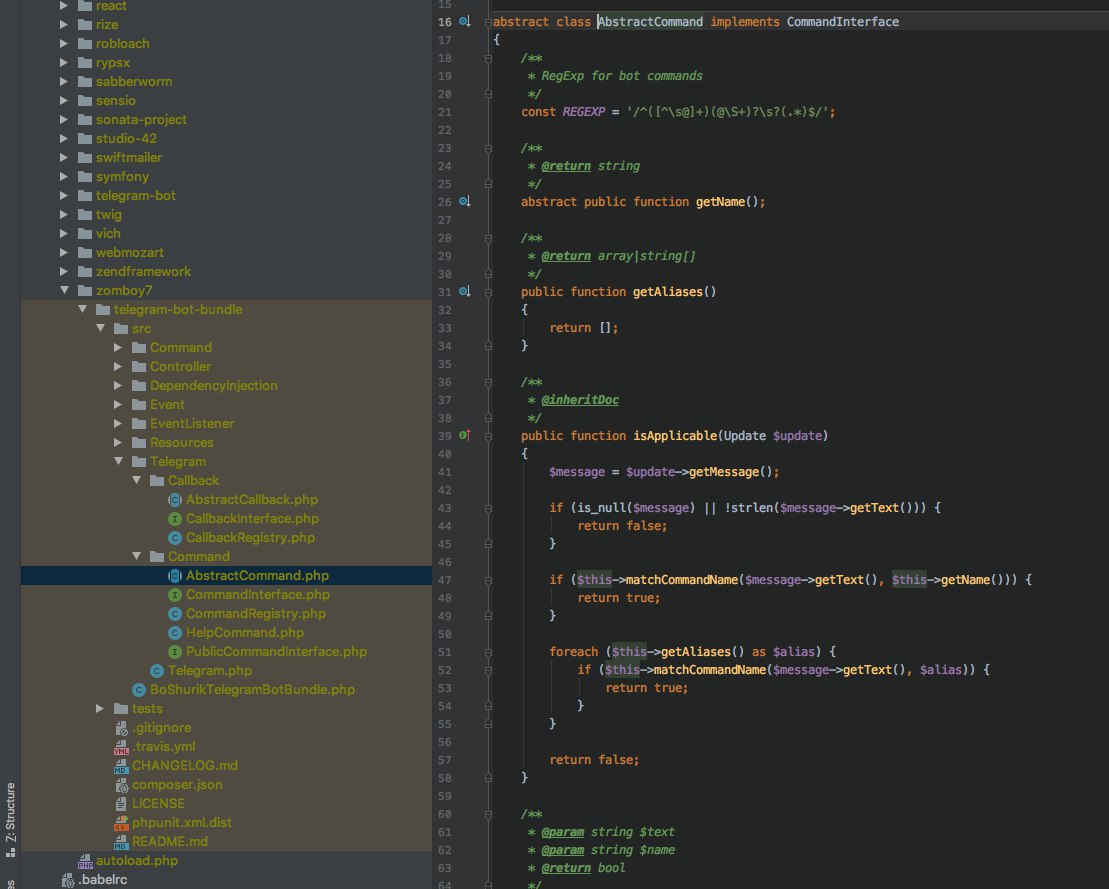
Task: Expand the Command folder under src
Action: click(118, 347)
